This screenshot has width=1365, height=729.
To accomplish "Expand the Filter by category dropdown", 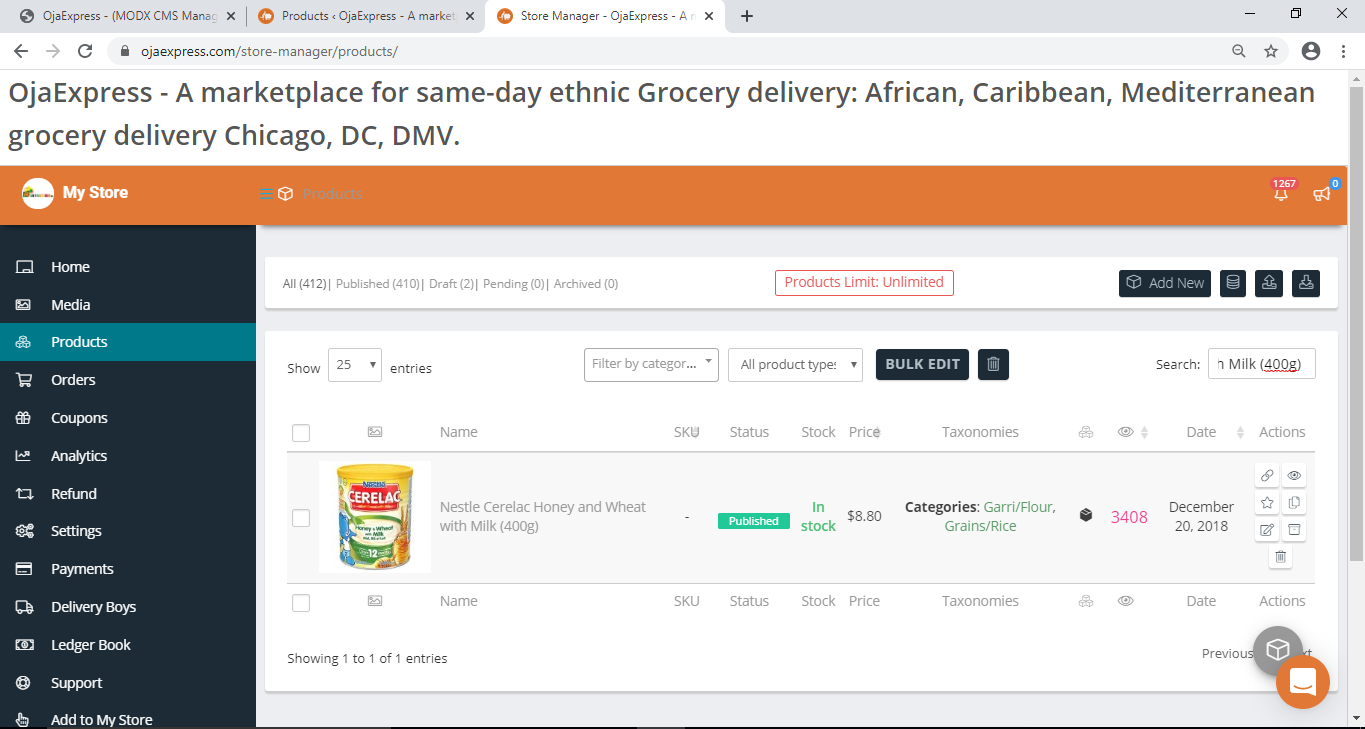I will click(x=651, y=364).
